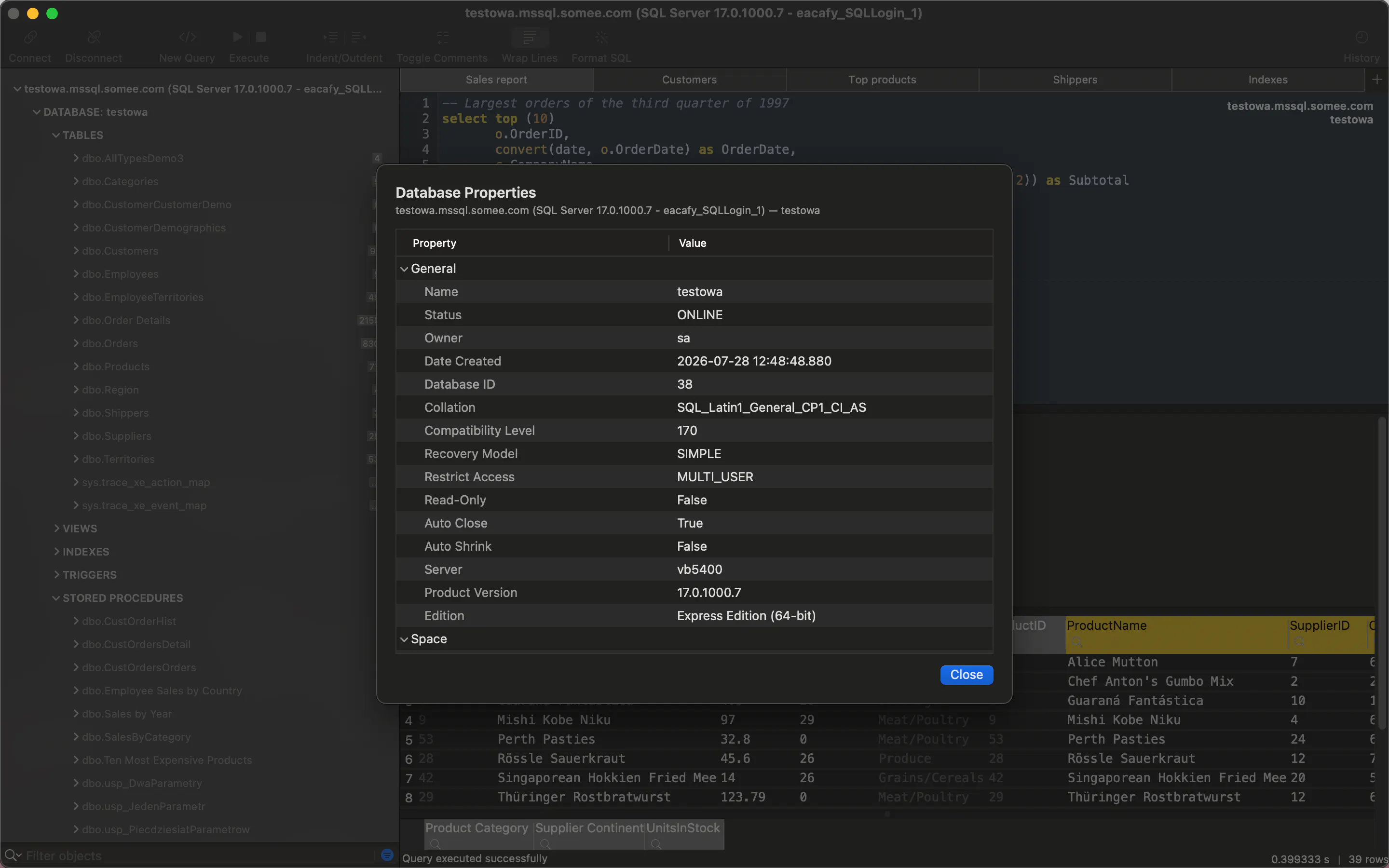
Task: Select dbo.CustOrderHist procedure
Action: tap(129, 621)
